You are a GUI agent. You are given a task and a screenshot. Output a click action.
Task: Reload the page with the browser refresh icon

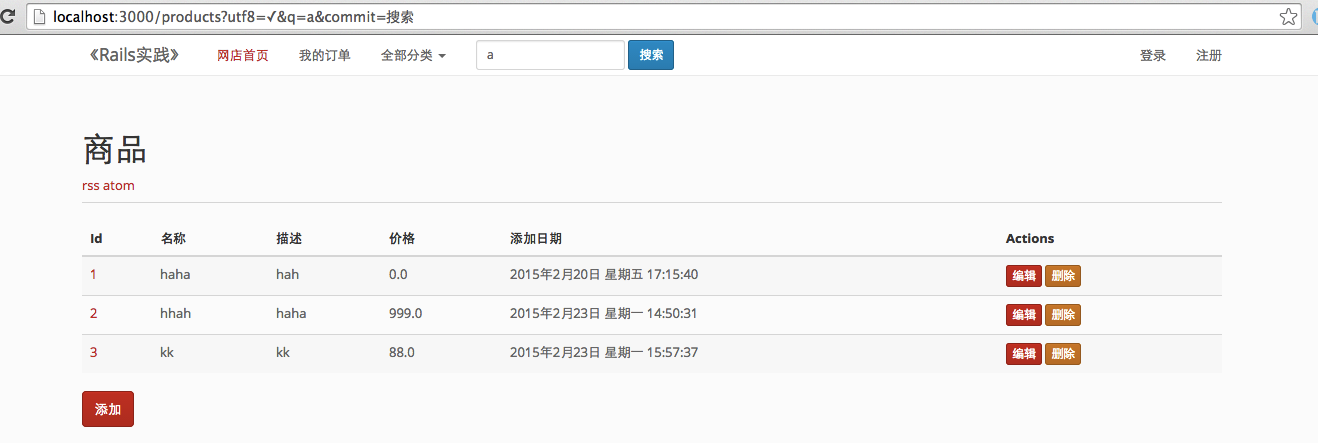pyautogui.click(x=9, y=17)
